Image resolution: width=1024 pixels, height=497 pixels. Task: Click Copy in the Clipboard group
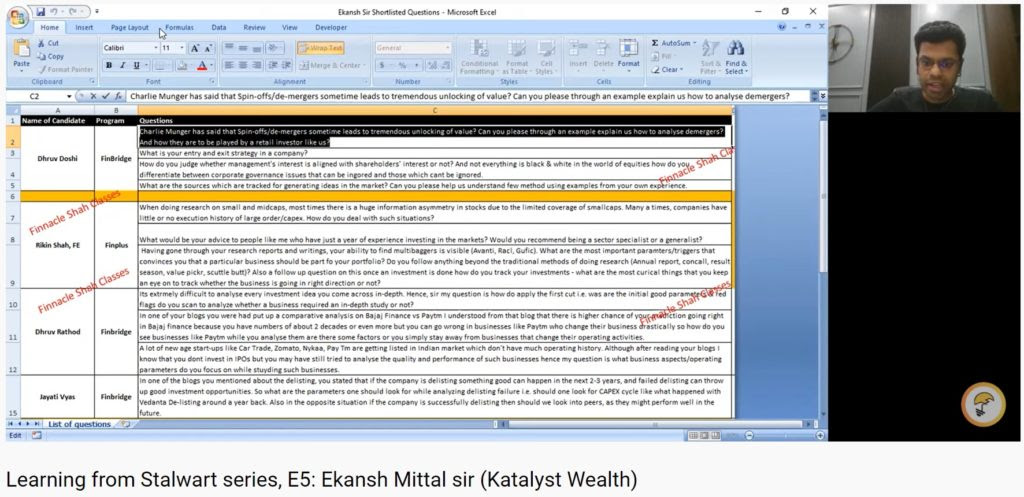coord(51,56)
